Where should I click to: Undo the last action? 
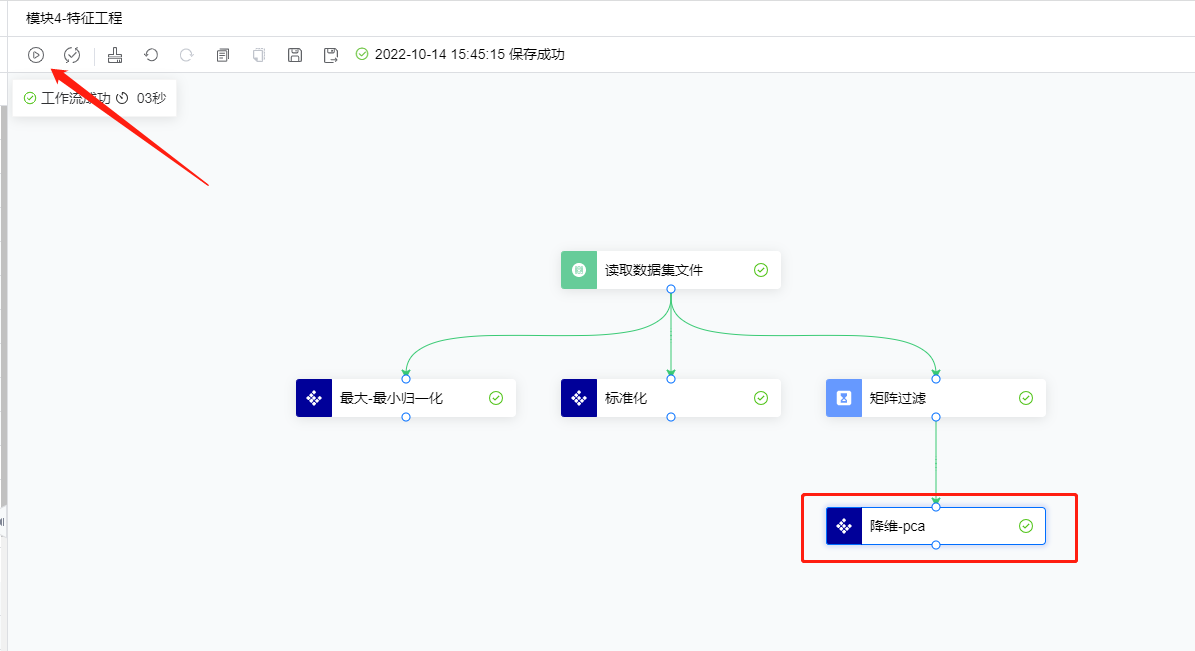point(151,55)
